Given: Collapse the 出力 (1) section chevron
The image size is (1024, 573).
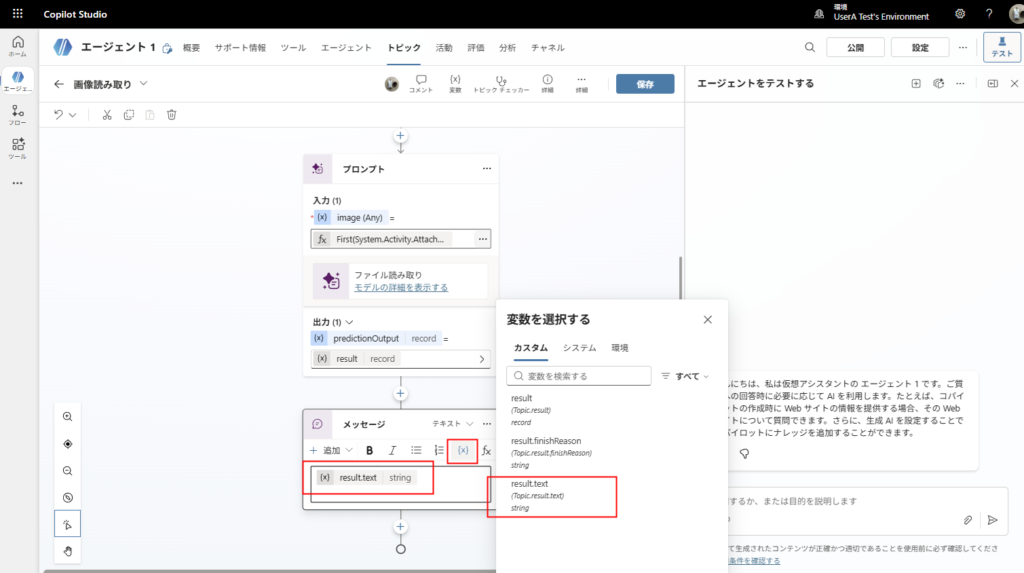Looking at the screenshot, I should 349,322.
